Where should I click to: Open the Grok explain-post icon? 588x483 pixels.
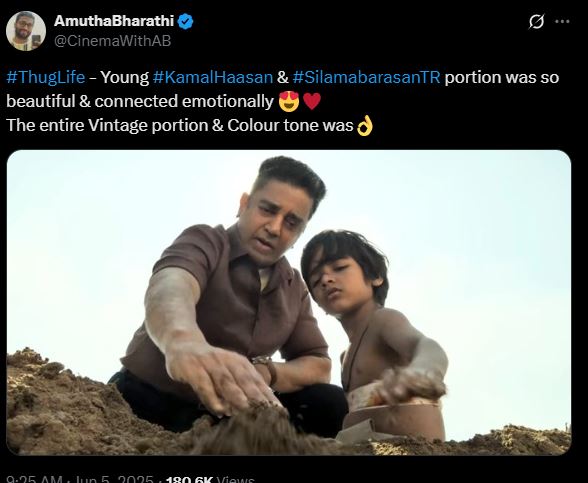pyautogui.click(x=536, y=22)
